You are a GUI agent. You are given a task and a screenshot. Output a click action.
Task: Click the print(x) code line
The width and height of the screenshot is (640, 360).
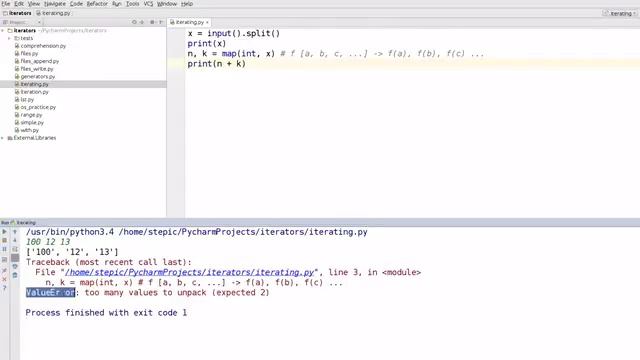click(x=207, y=44)
